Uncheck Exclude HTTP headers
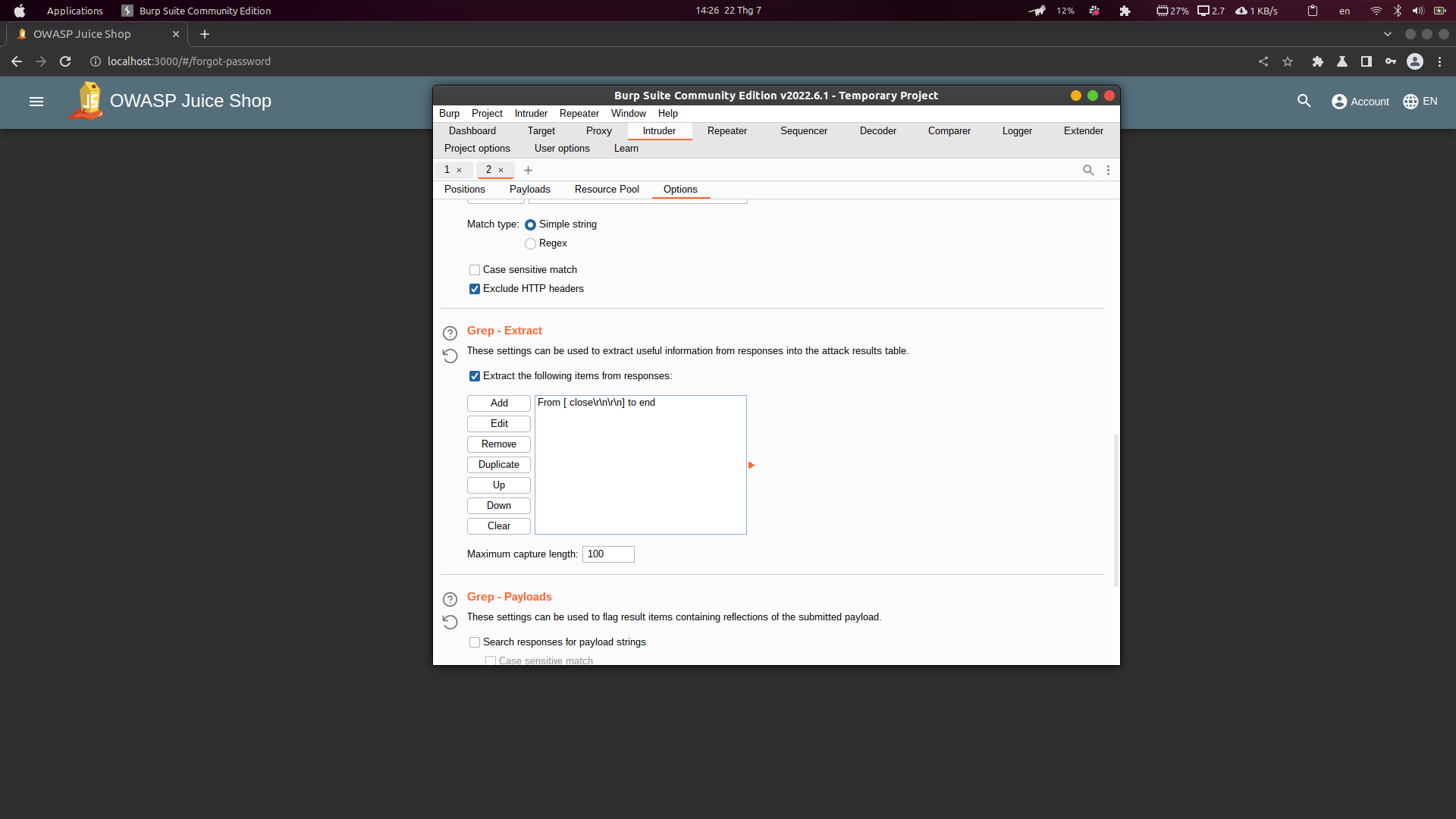The image size is (1456, 819). [x=475, y=289]
